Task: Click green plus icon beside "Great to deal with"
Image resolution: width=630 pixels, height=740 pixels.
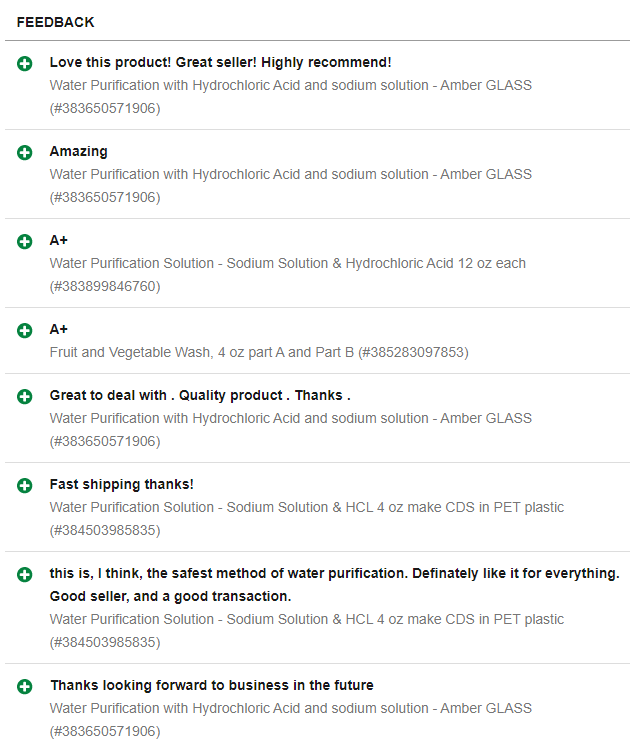Action: click(x=25, y=397)
